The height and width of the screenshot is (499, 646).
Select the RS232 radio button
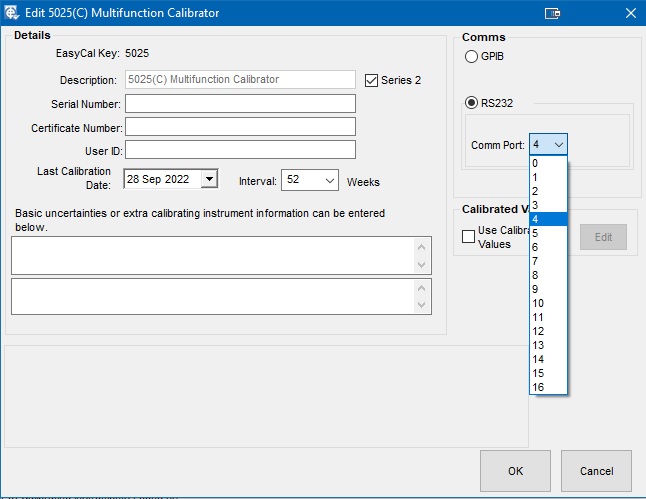point(472,102)
